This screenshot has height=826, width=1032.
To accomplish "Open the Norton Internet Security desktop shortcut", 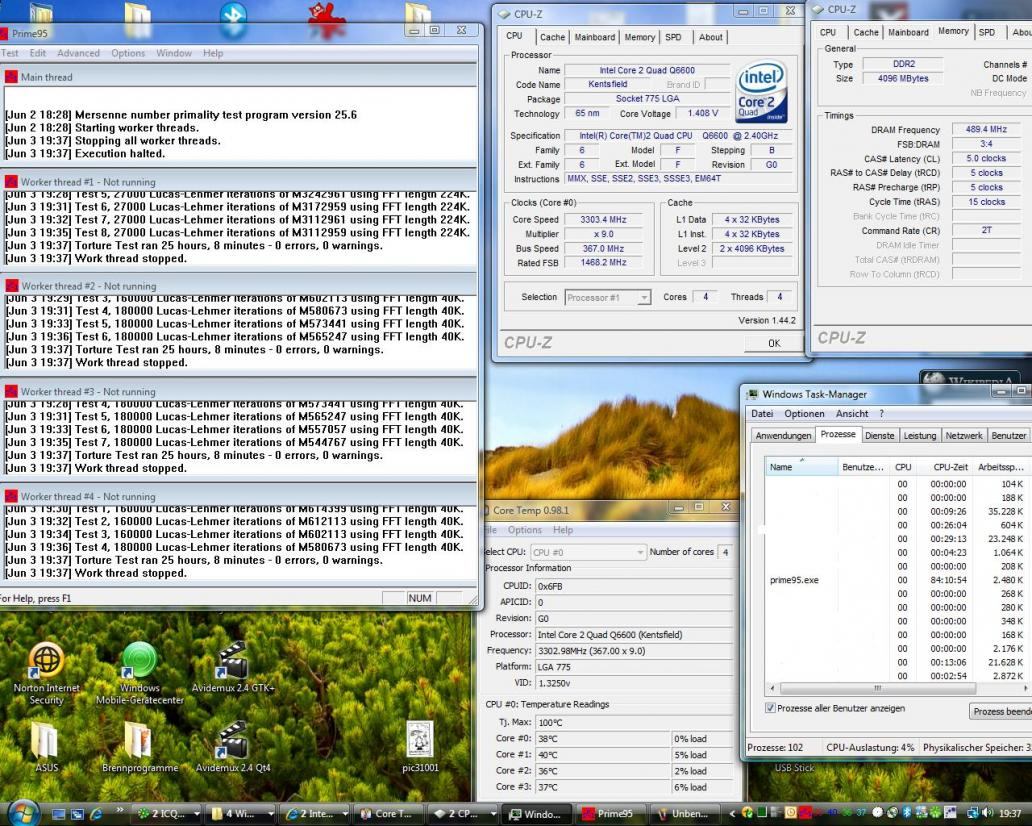I will [46, 673].
